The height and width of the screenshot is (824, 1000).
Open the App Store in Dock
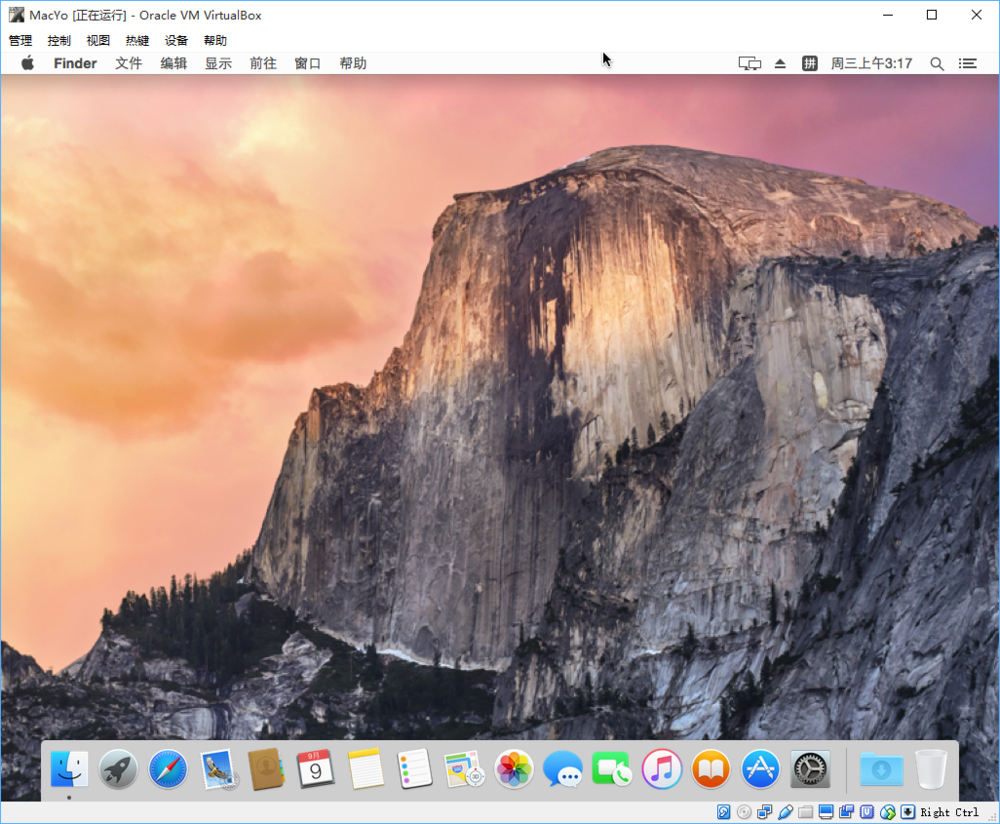pyautogui.click(x=760, y=769)
